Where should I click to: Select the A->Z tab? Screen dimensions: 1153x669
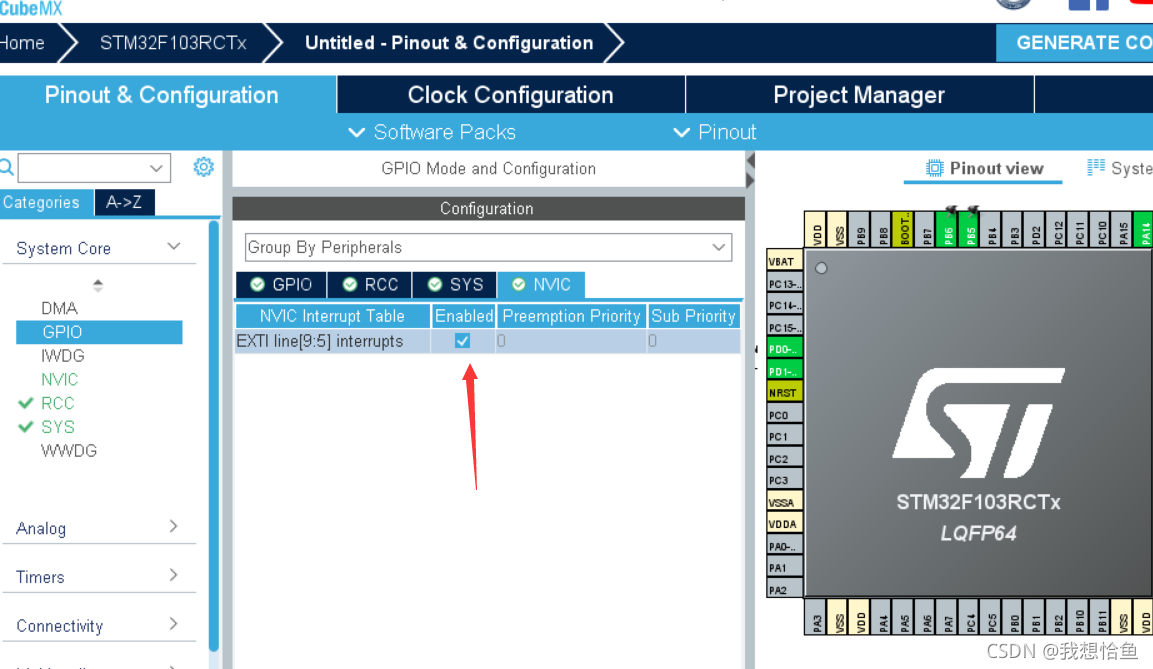(124, 202)
